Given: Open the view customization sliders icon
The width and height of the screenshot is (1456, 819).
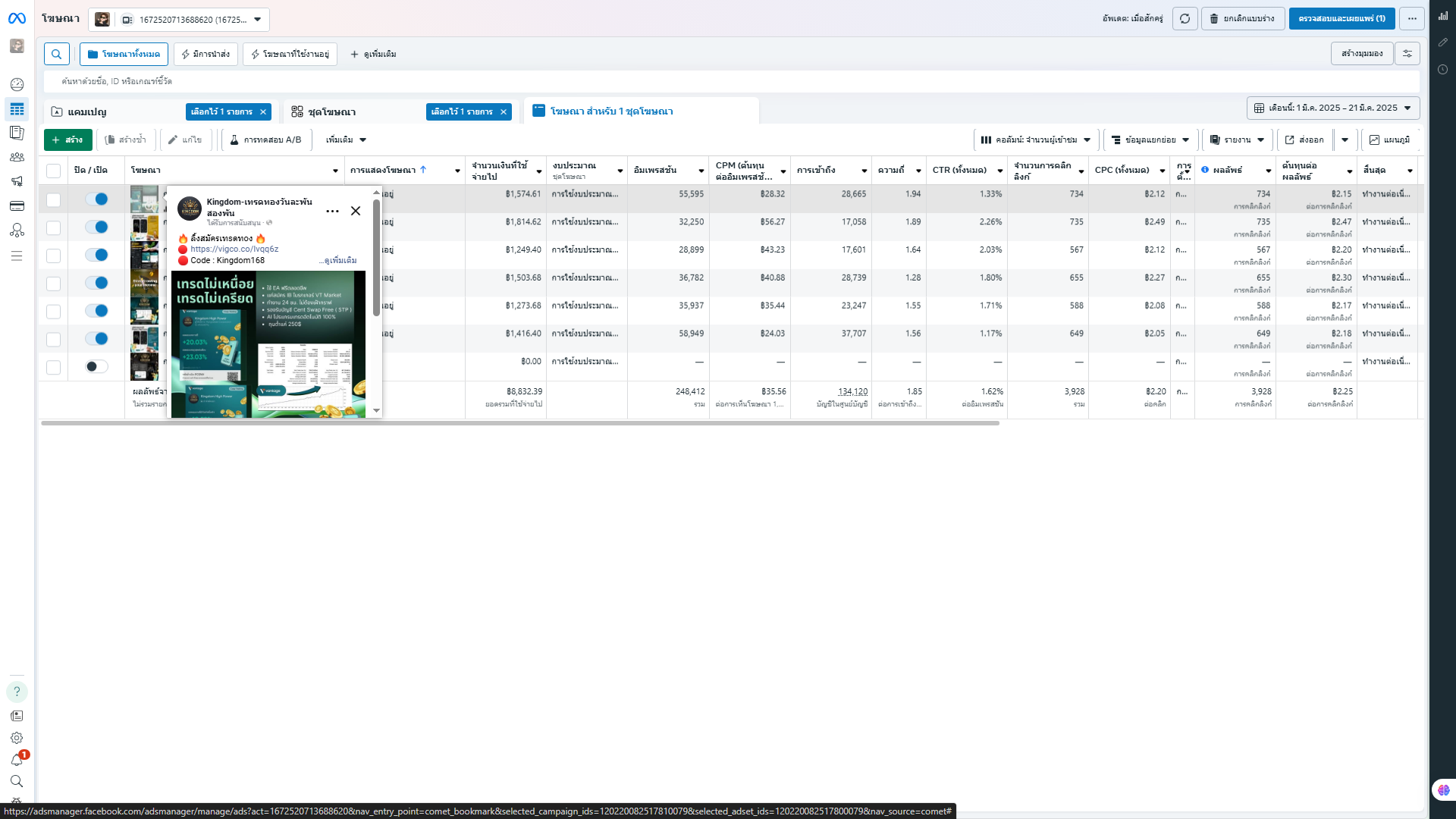Looking at the screenshot, I should click(x=1407, y=53).
